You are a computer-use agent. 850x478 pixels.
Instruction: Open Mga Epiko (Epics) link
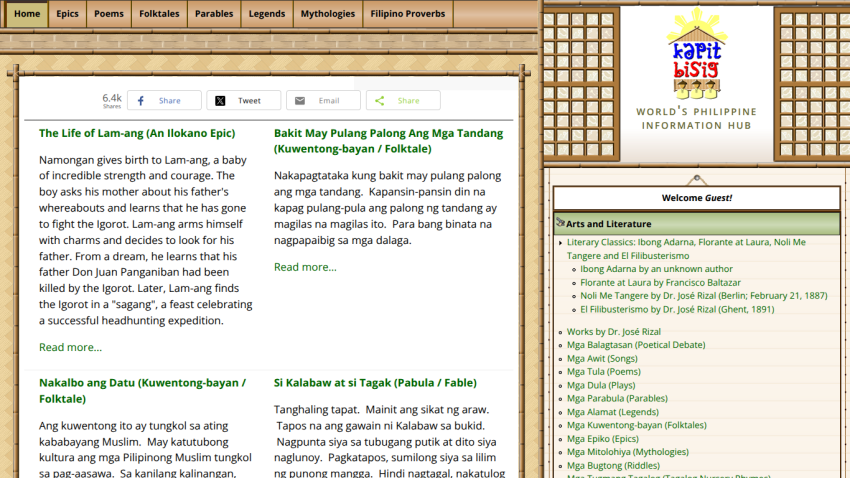pos(603,439)
